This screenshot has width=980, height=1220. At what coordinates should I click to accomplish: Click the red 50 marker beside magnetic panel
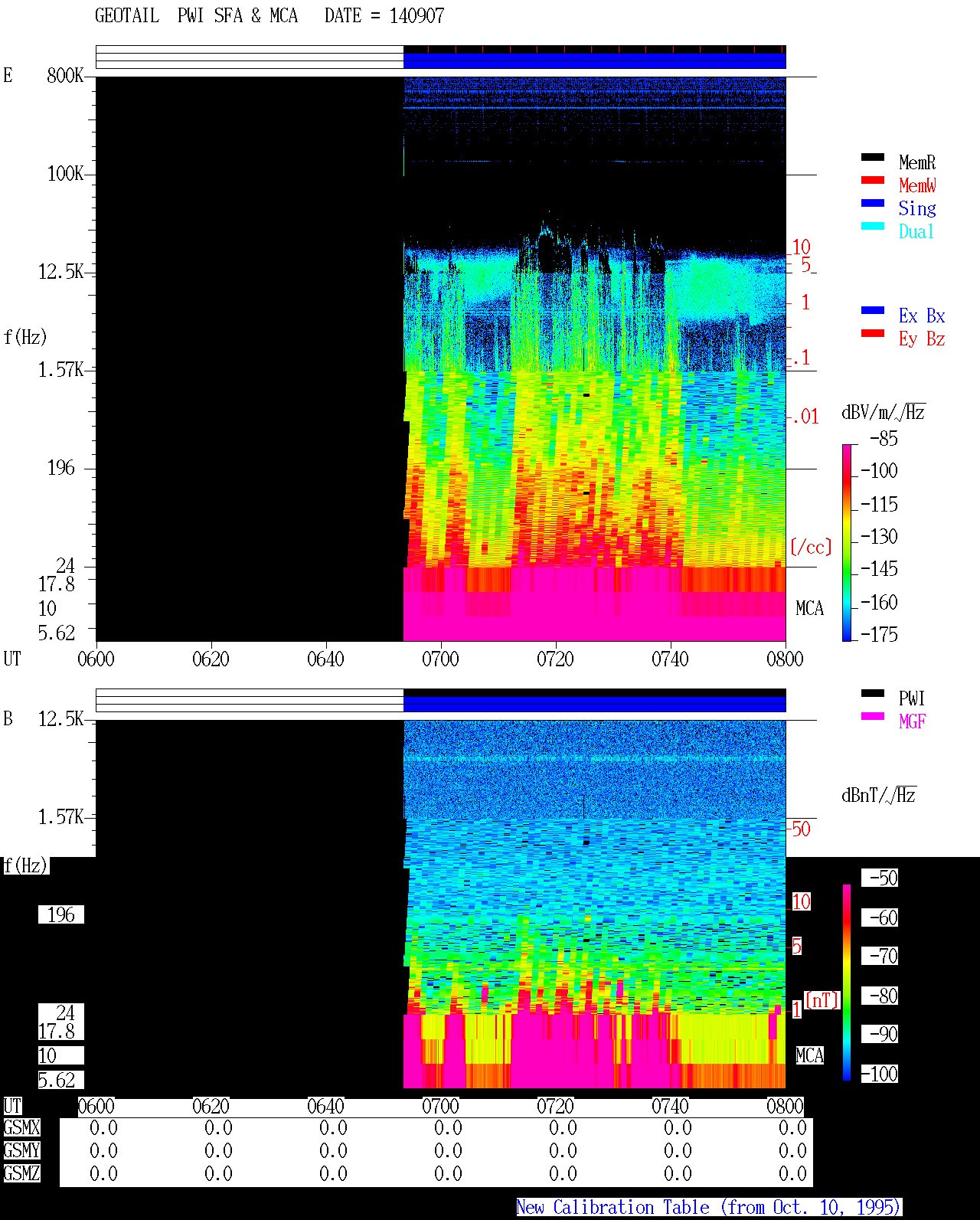click(x=801, y=829)
